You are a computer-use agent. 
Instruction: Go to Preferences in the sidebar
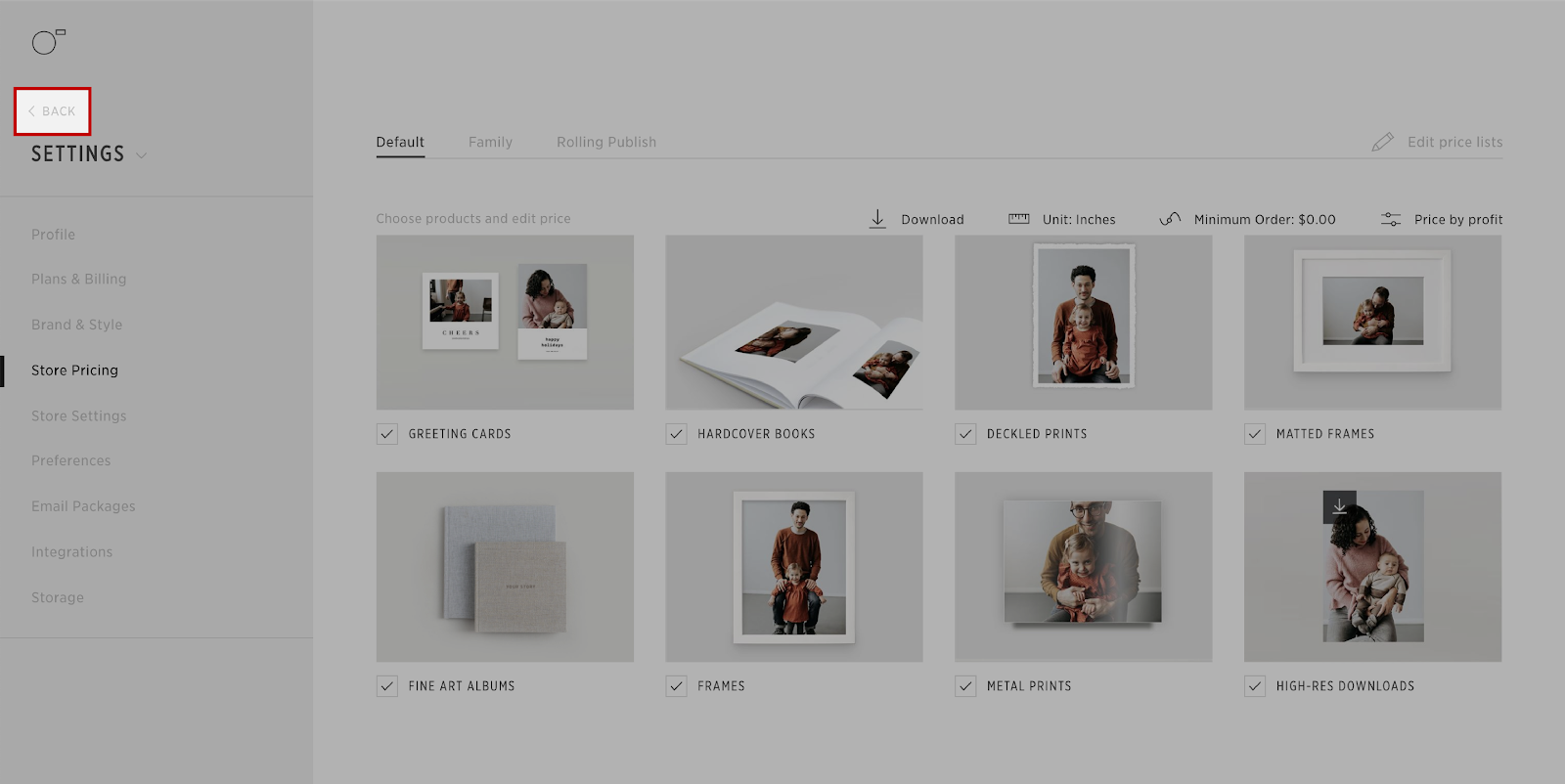(70, 460)
